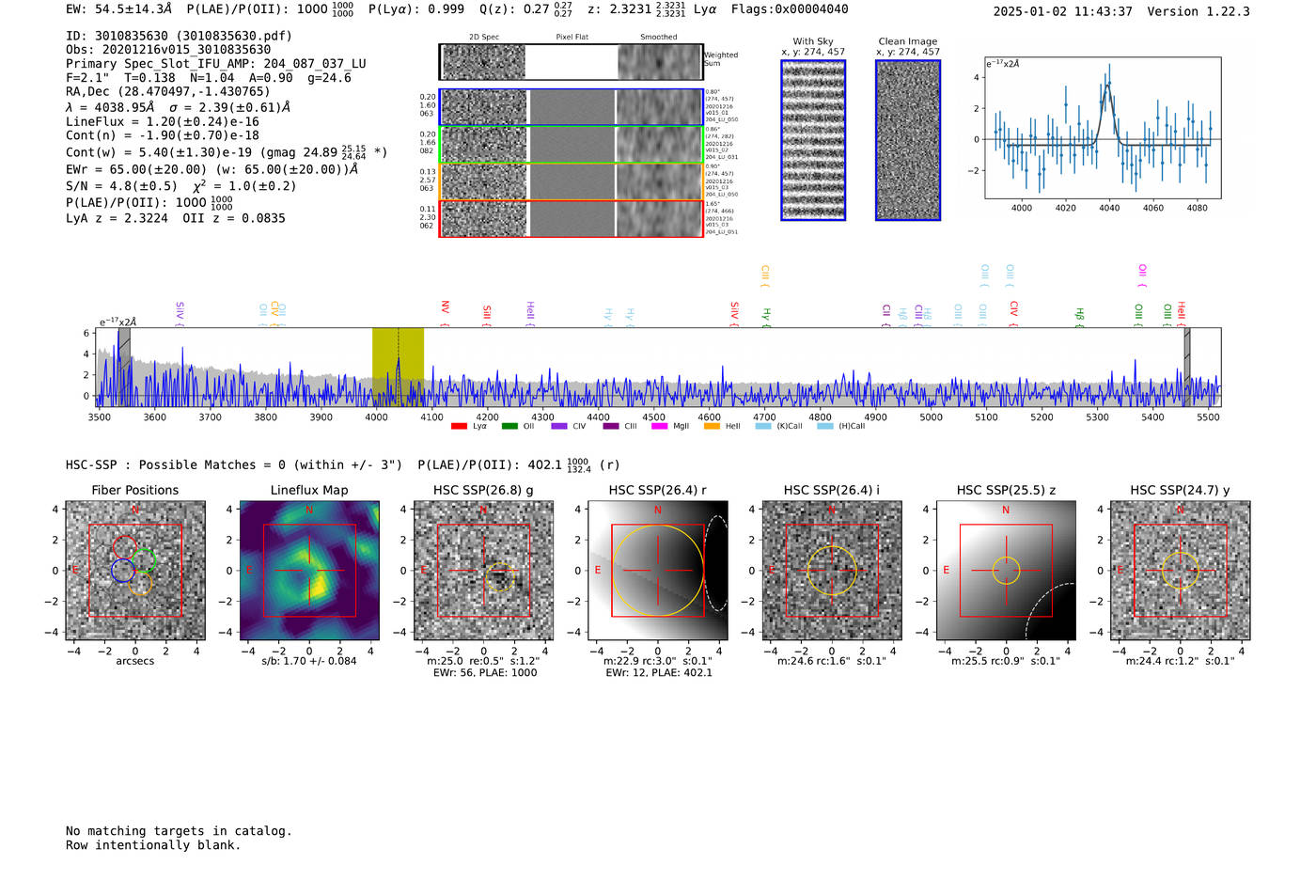Click the yellow aperture circle in the z-band image
The width and height of the screenshot is (1316, 896).
1006,571
